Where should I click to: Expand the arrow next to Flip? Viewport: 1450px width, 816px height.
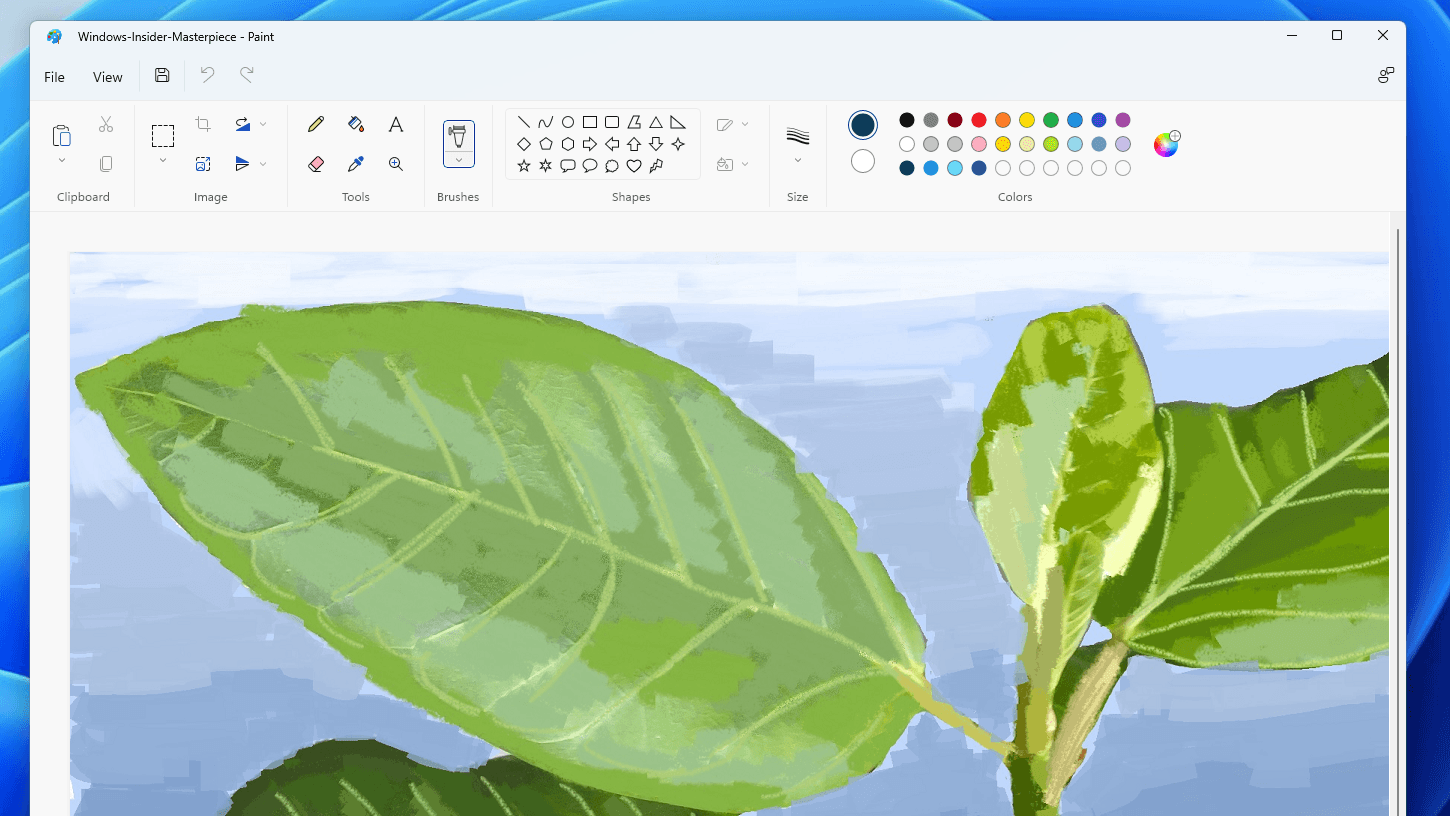coord(263,164)
